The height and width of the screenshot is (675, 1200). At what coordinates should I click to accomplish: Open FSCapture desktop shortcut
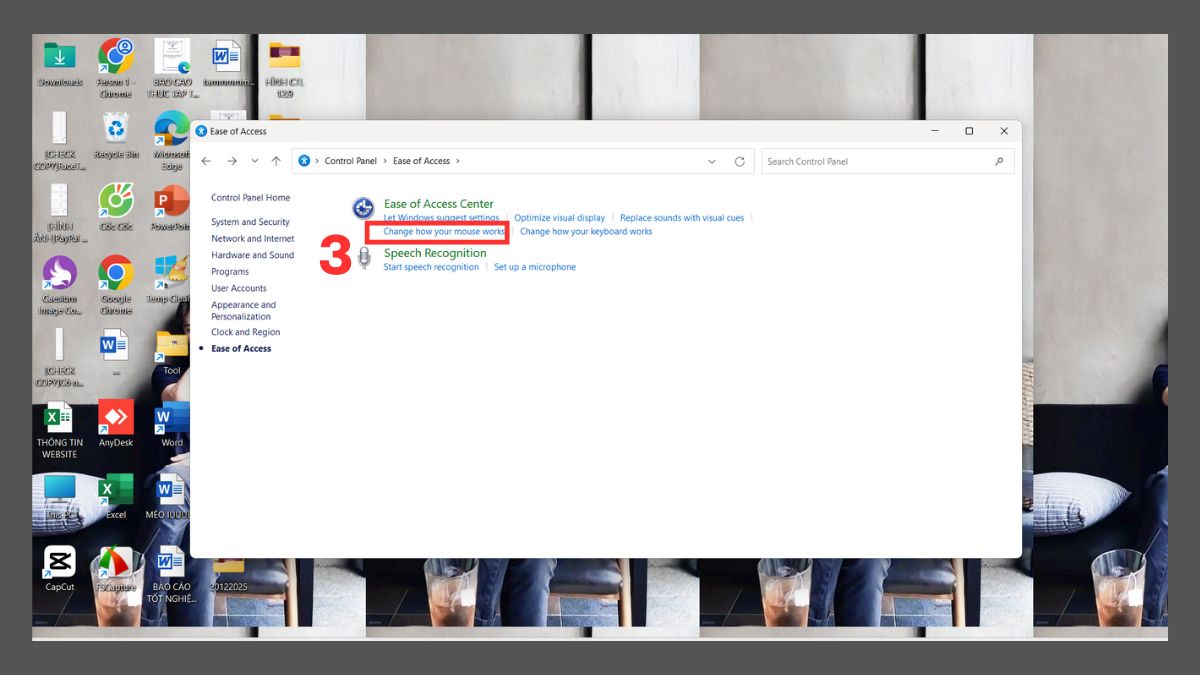[x=116, y=562]
